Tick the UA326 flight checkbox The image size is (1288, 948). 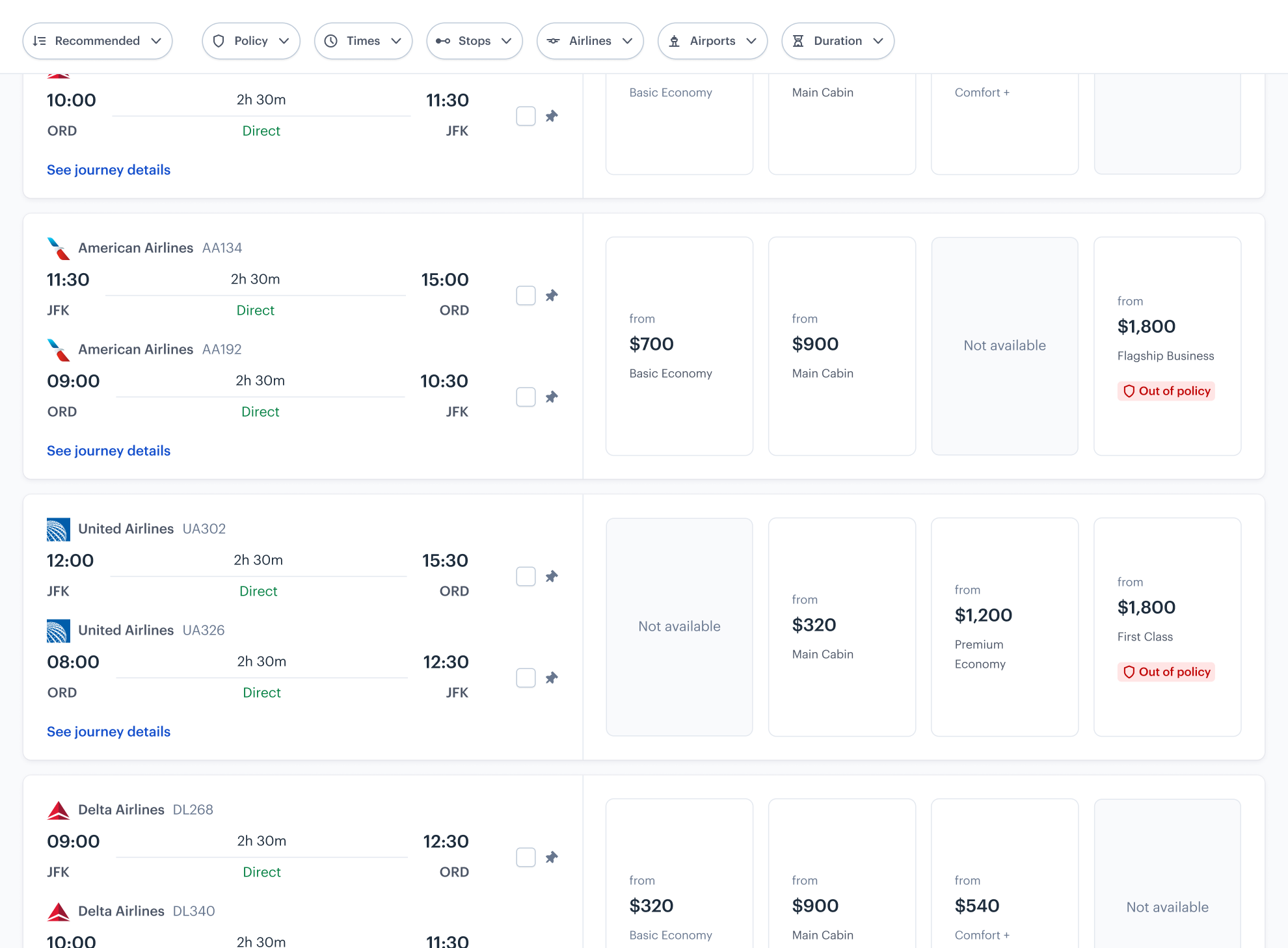[526, 678]
